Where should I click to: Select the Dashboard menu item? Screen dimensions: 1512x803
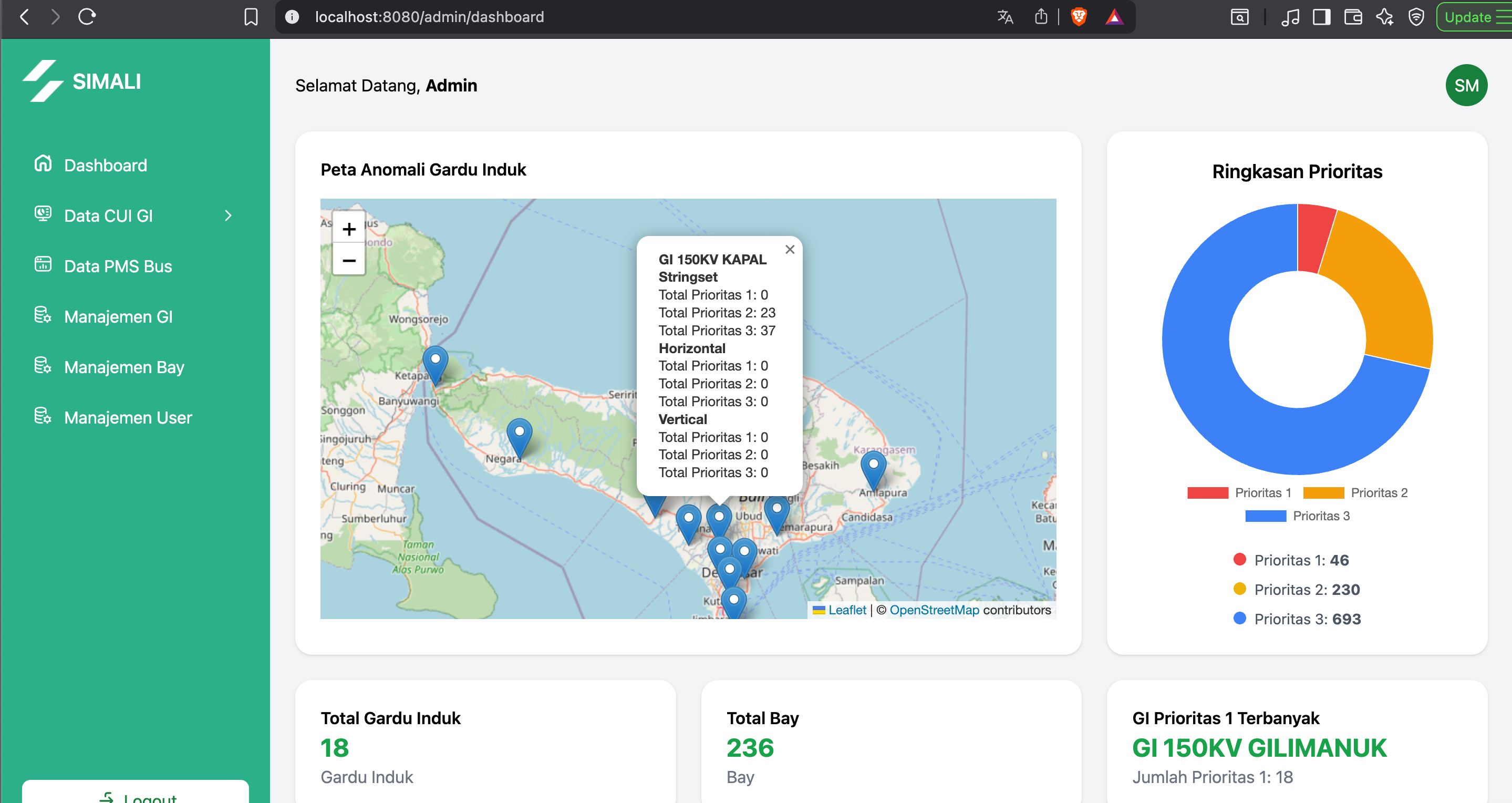click(106, 164)
